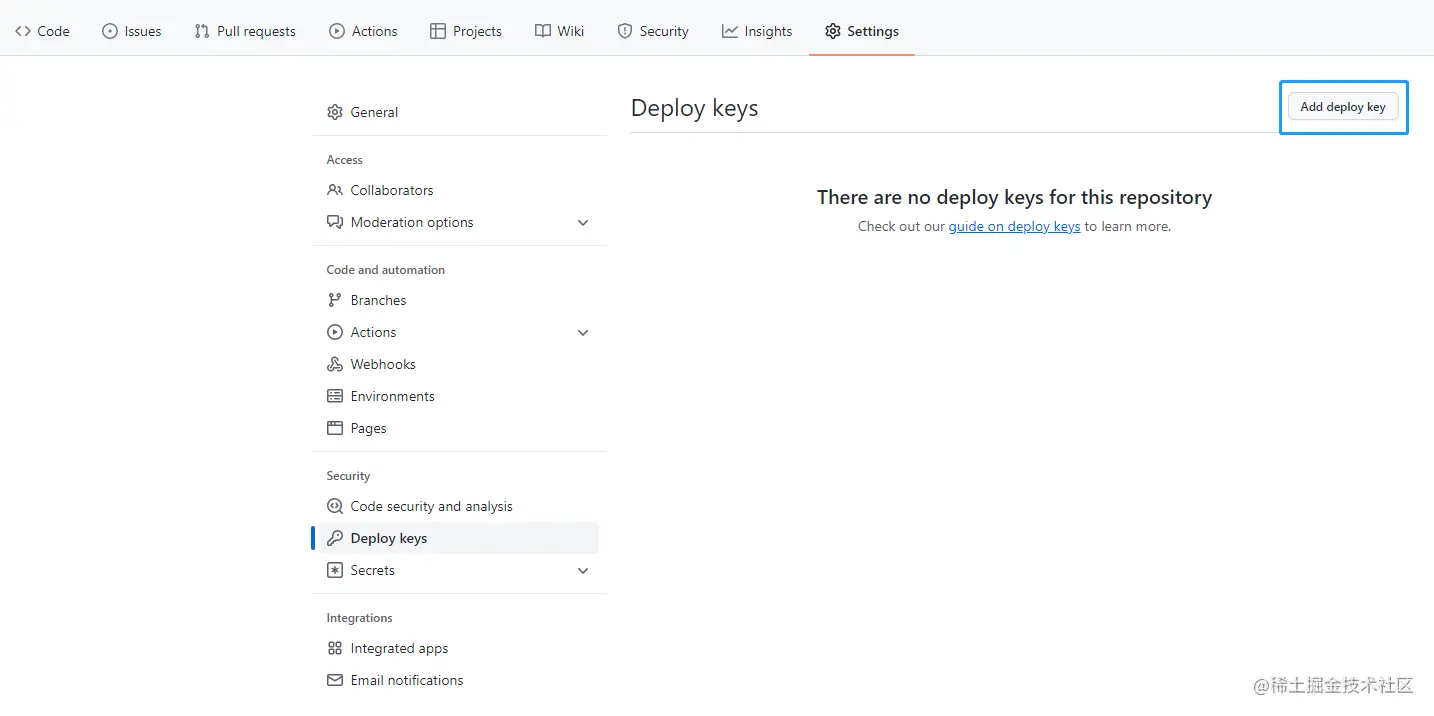Click the General gear icon in sidebar
The width and height of the screenshot is (1434, 716).
coord(335,112)
